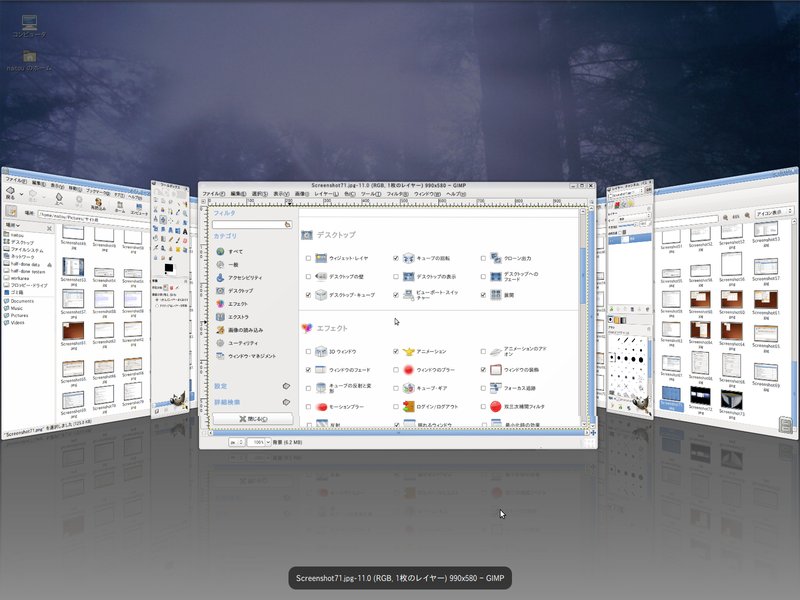Select Pictures in the left file manager sidebar
This screenshot has height=600, width=800.
coord(19,315)
